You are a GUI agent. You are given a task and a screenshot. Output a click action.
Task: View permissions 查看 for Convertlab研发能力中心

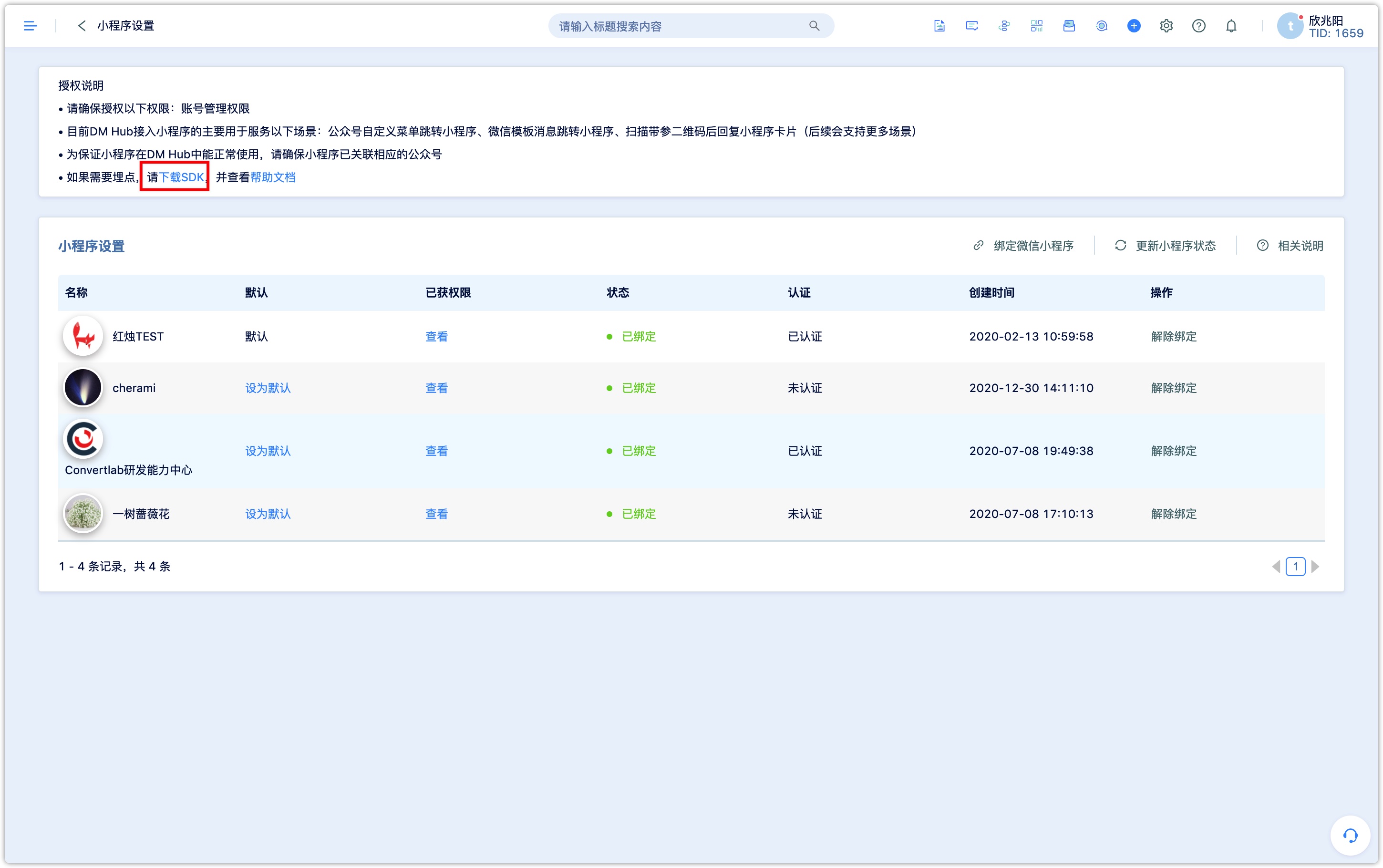pos(437,451)
